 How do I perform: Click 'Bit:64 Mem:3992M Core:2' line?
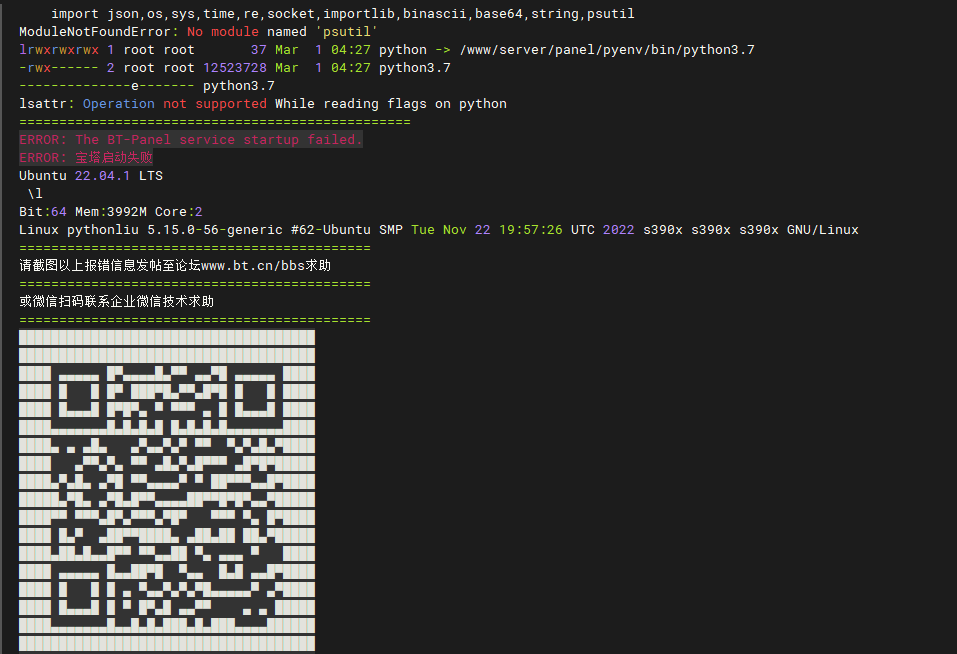pyautogui.click(x=110, y=212)
